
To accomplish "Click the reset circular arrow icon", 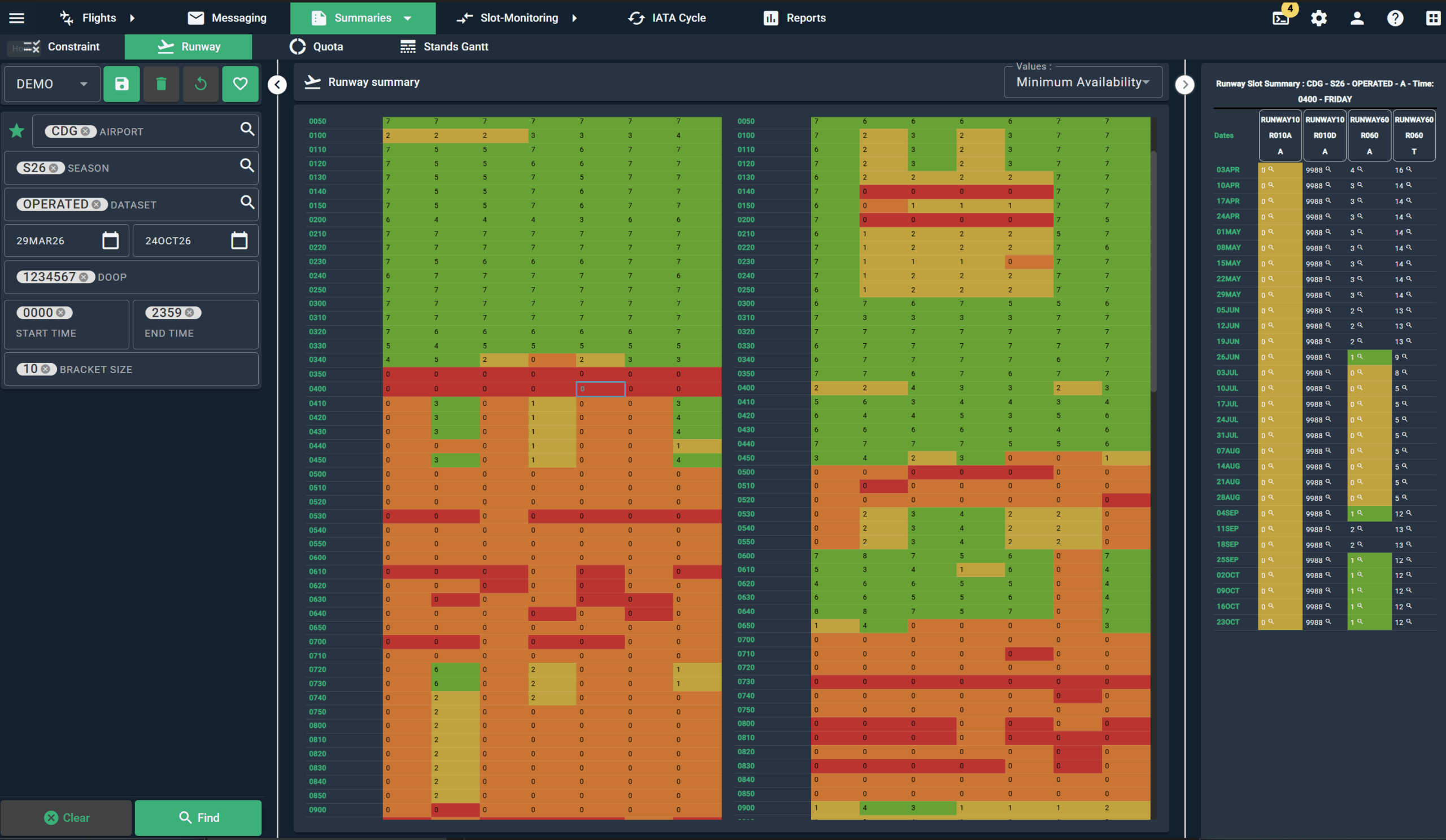I will point(201,84).
